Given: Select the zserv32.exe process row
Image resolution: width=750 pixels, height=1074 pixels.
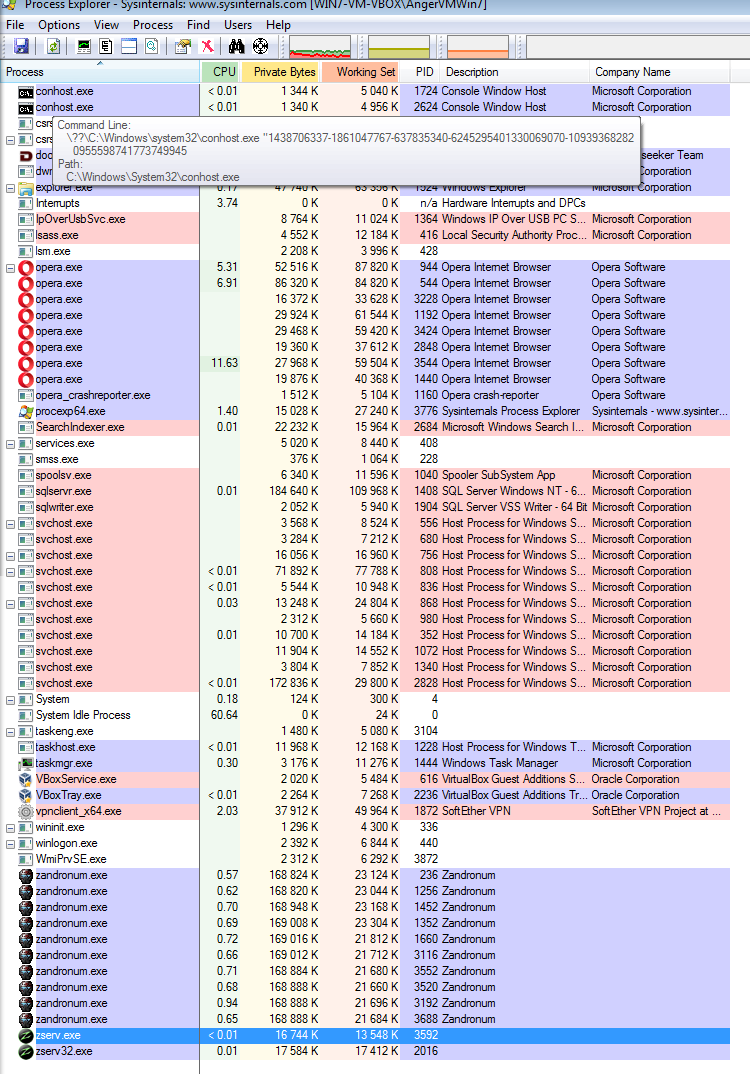Looking at the screenshot, I should pyautogui.click(x=64, y=1051).
